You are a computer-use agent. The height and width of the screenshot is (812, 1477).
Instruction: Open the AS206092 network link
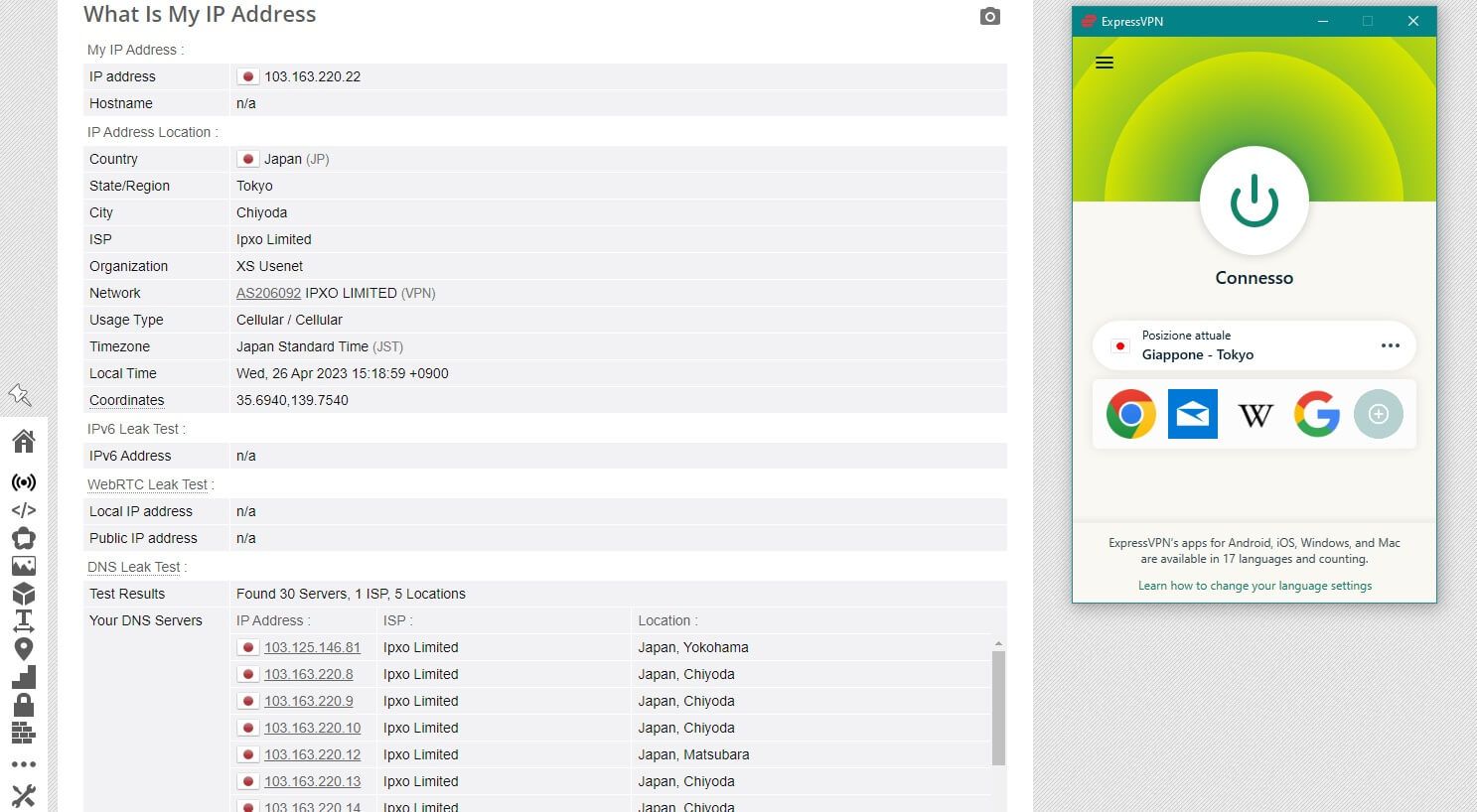[x=268, y=293]
